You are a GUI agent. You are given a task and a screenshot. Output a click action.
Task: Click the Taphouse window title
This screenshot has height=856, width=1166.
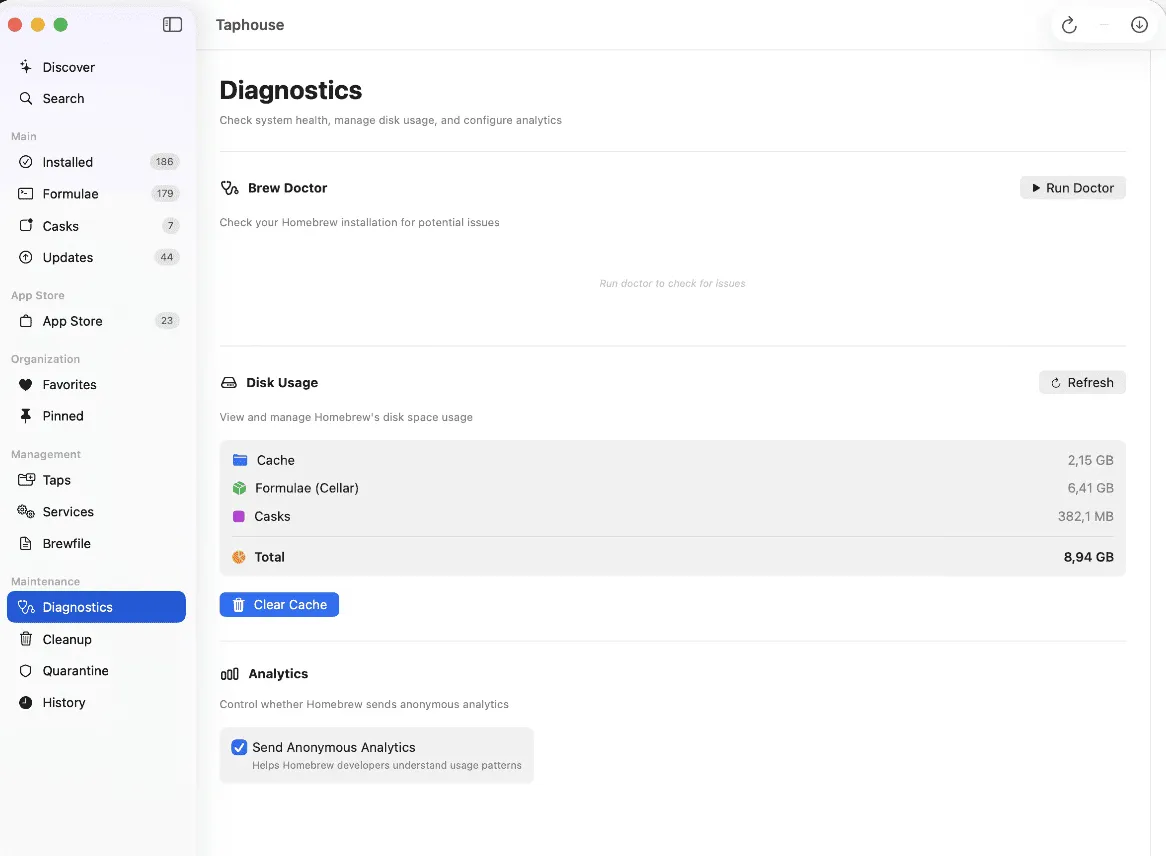250,25
